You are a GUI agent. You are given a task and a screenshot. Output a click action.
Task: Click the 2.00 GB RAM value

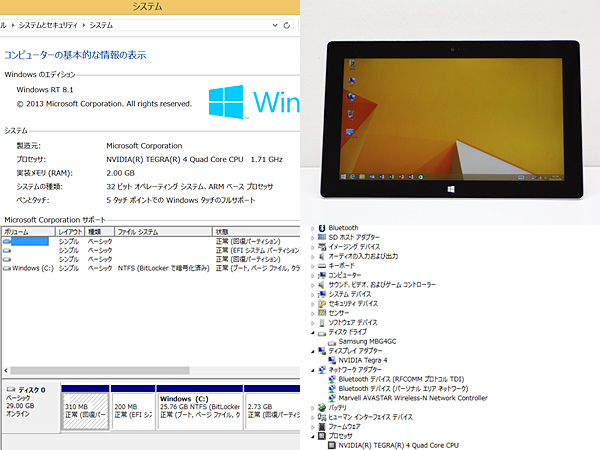121,173
